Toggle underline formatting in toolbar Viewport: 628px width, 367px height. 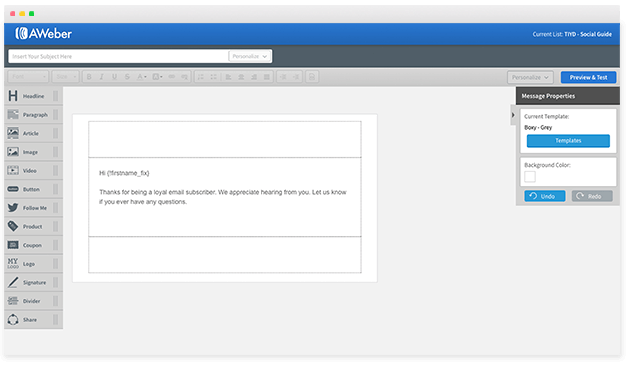pyautogui.click(x=115, y=77)
